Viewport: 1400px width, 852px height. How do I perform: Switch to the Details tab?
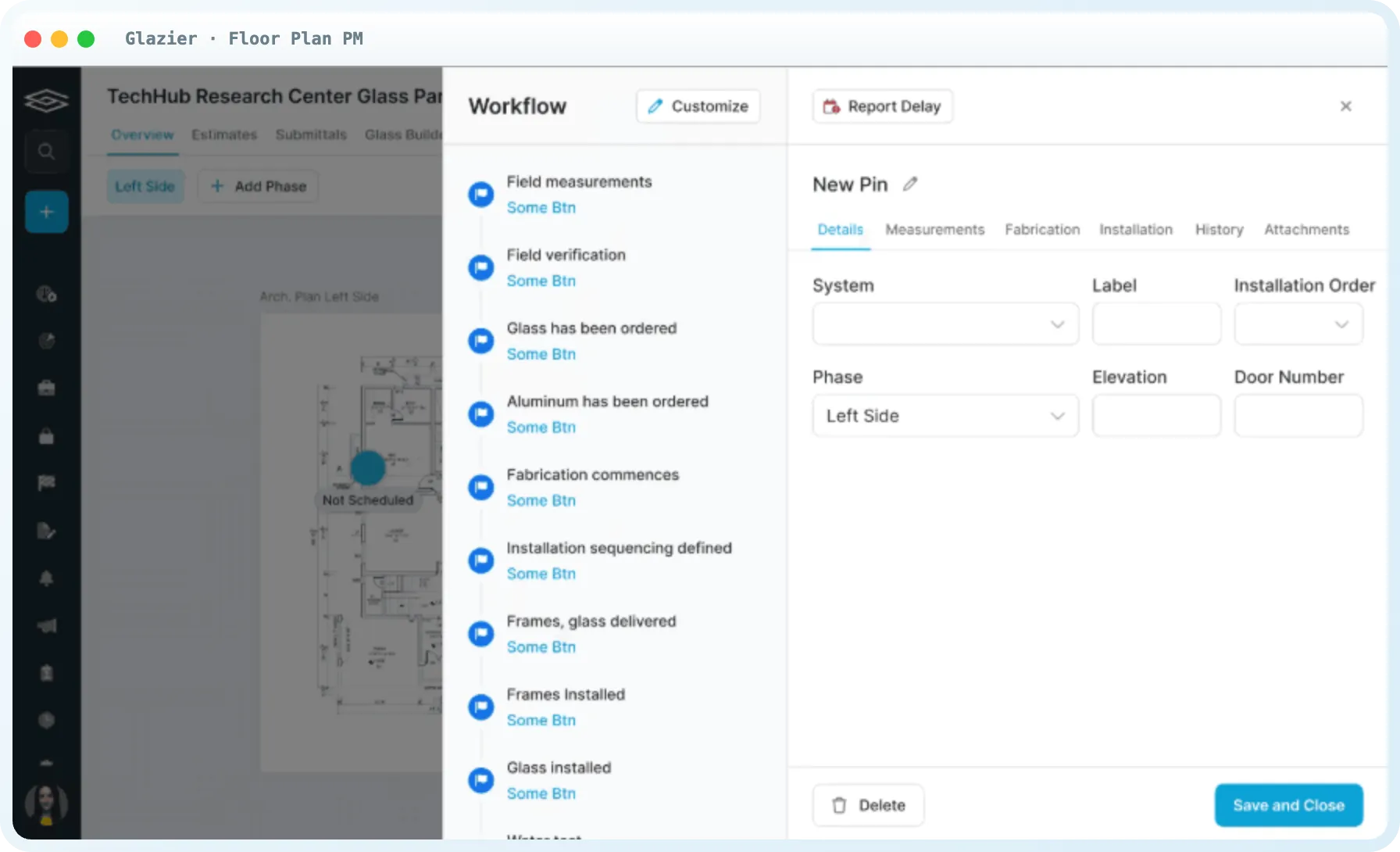[841, 230]
